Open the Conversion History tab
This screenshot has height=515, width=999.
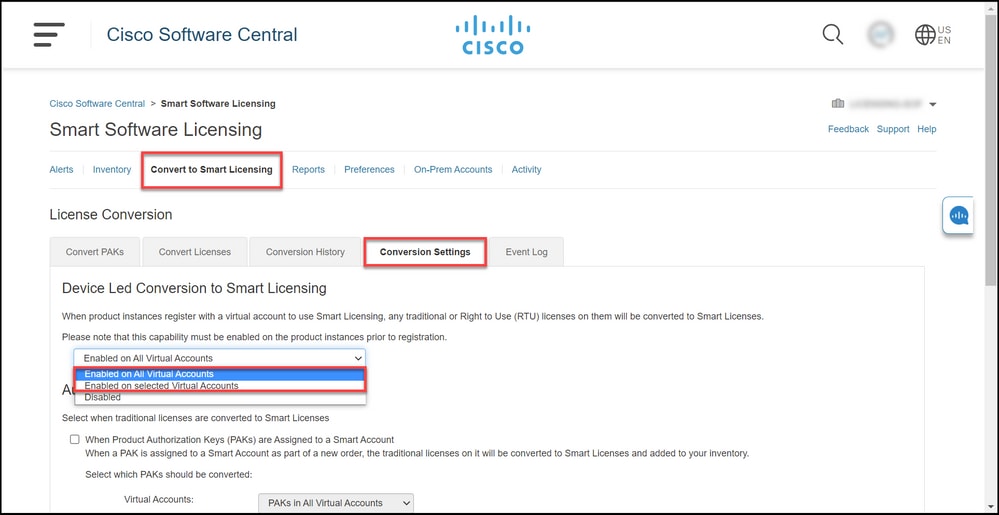click(305, 252)
